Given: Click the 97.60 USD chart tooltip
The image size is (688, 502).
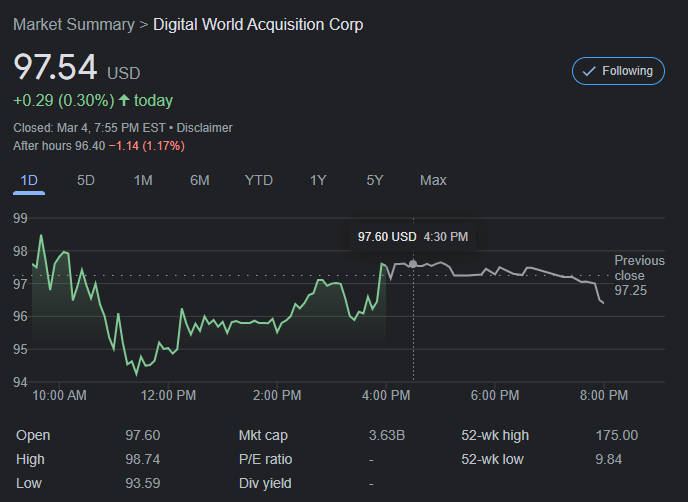Looking at the screenshot, I should click(x=412, y=237).
